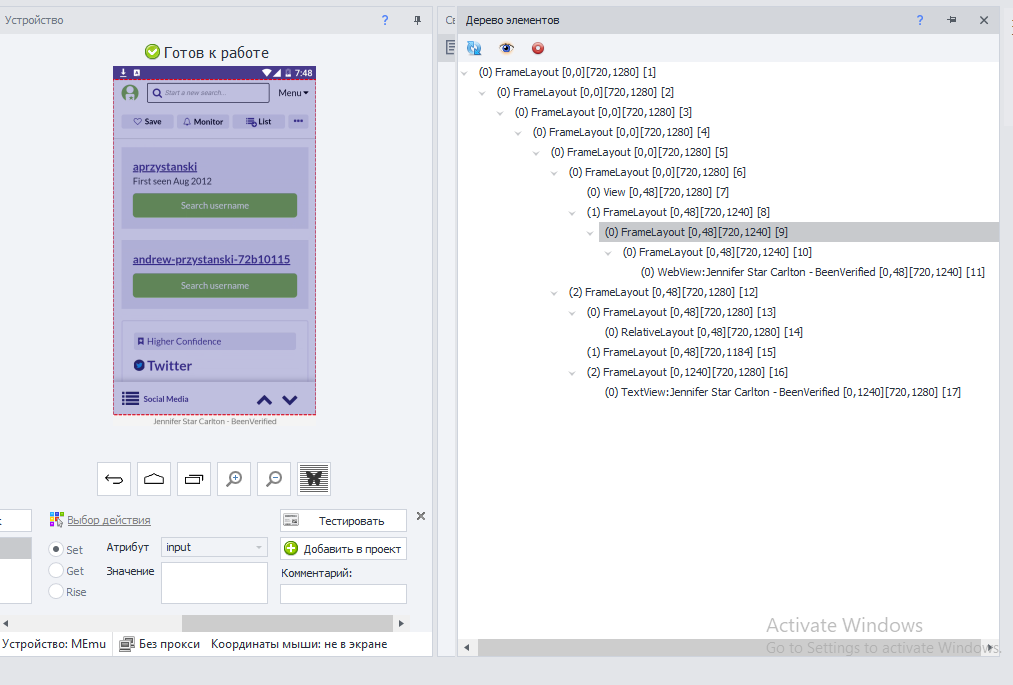Collapse FrameLayout node [16]
The height and width of the screenshot is (685, 1013).
click(572, 374)
